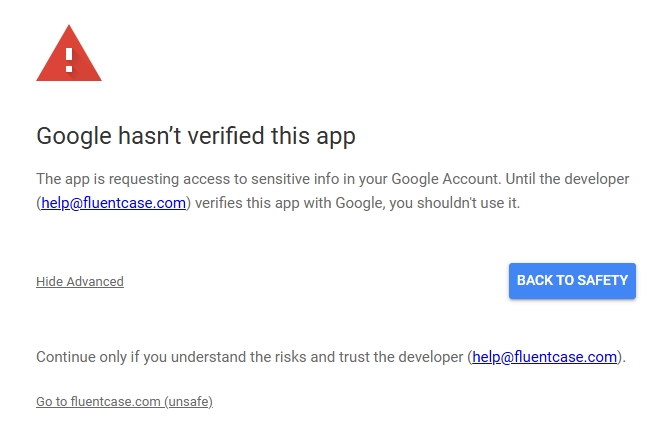Click the word 'SAFETY' on blue button

(602, 280)
